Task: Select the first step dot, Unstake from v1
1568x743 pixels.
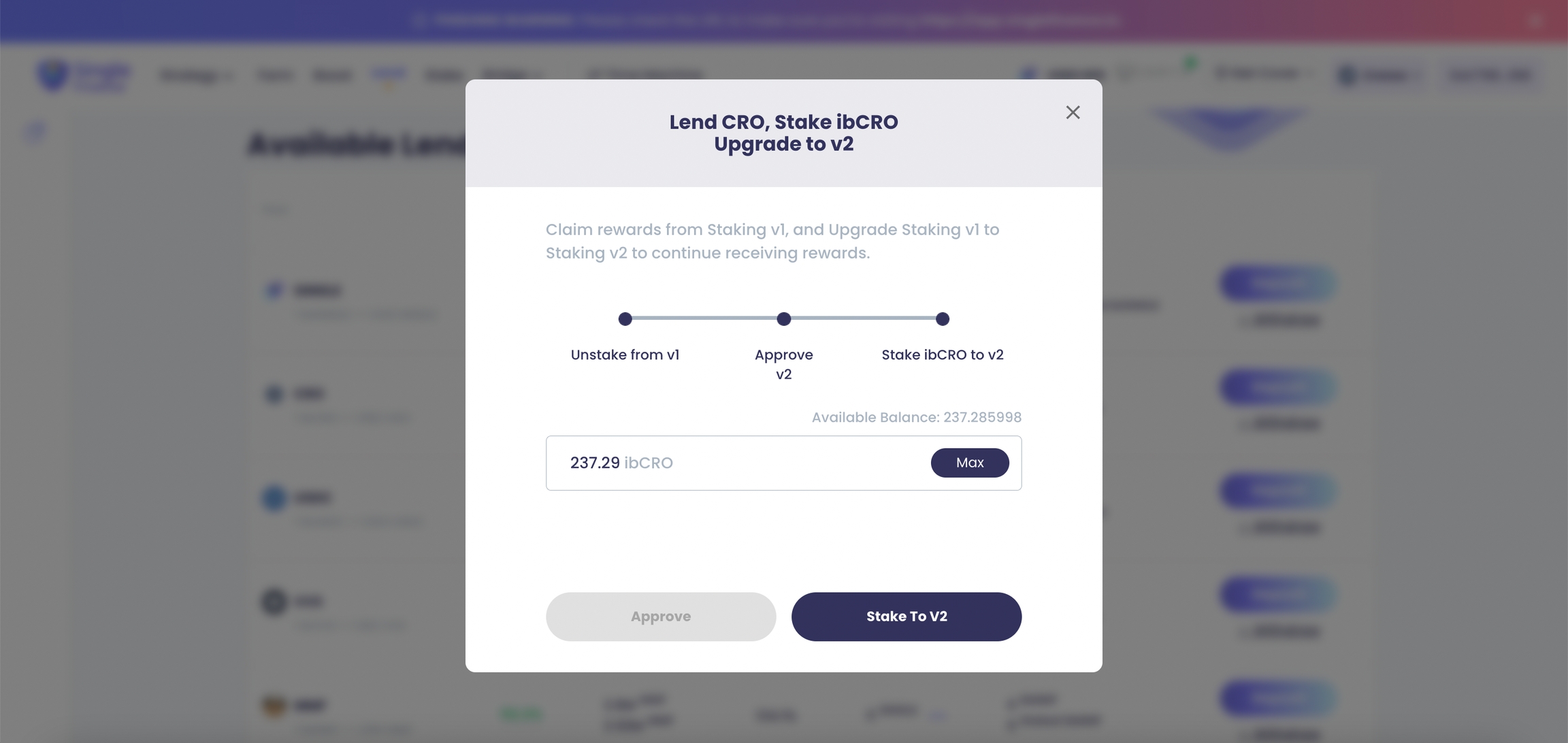Action: point(625,318)
